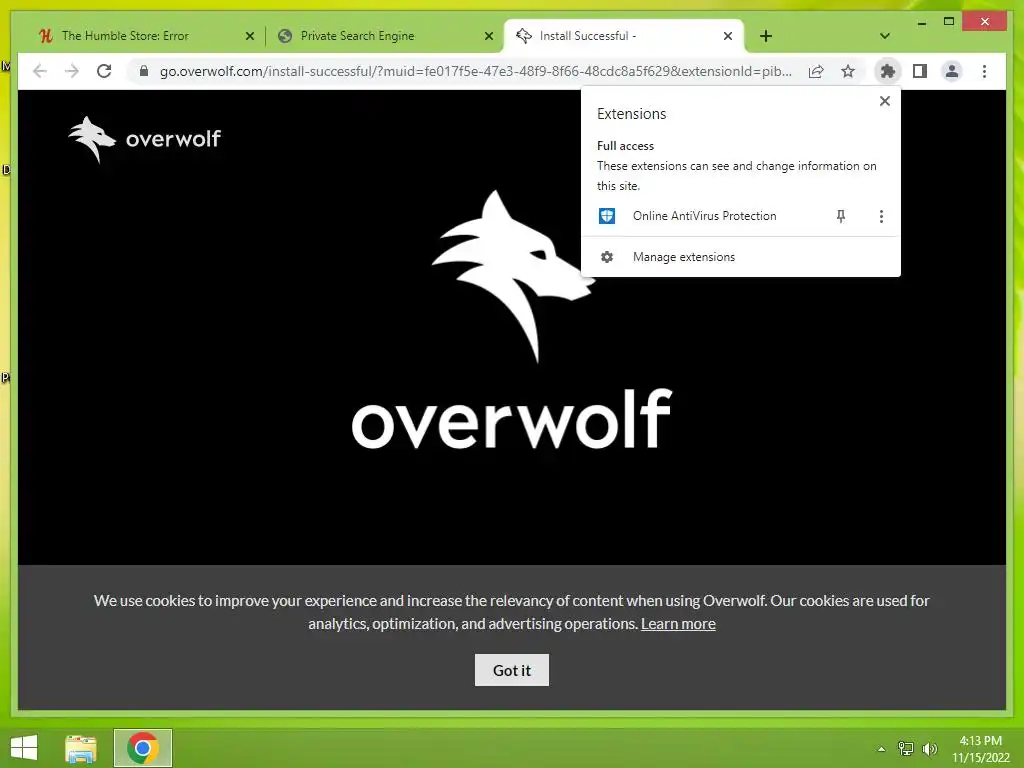
Task: Close The Humble Store: Error tab
Action: [249, 36]
